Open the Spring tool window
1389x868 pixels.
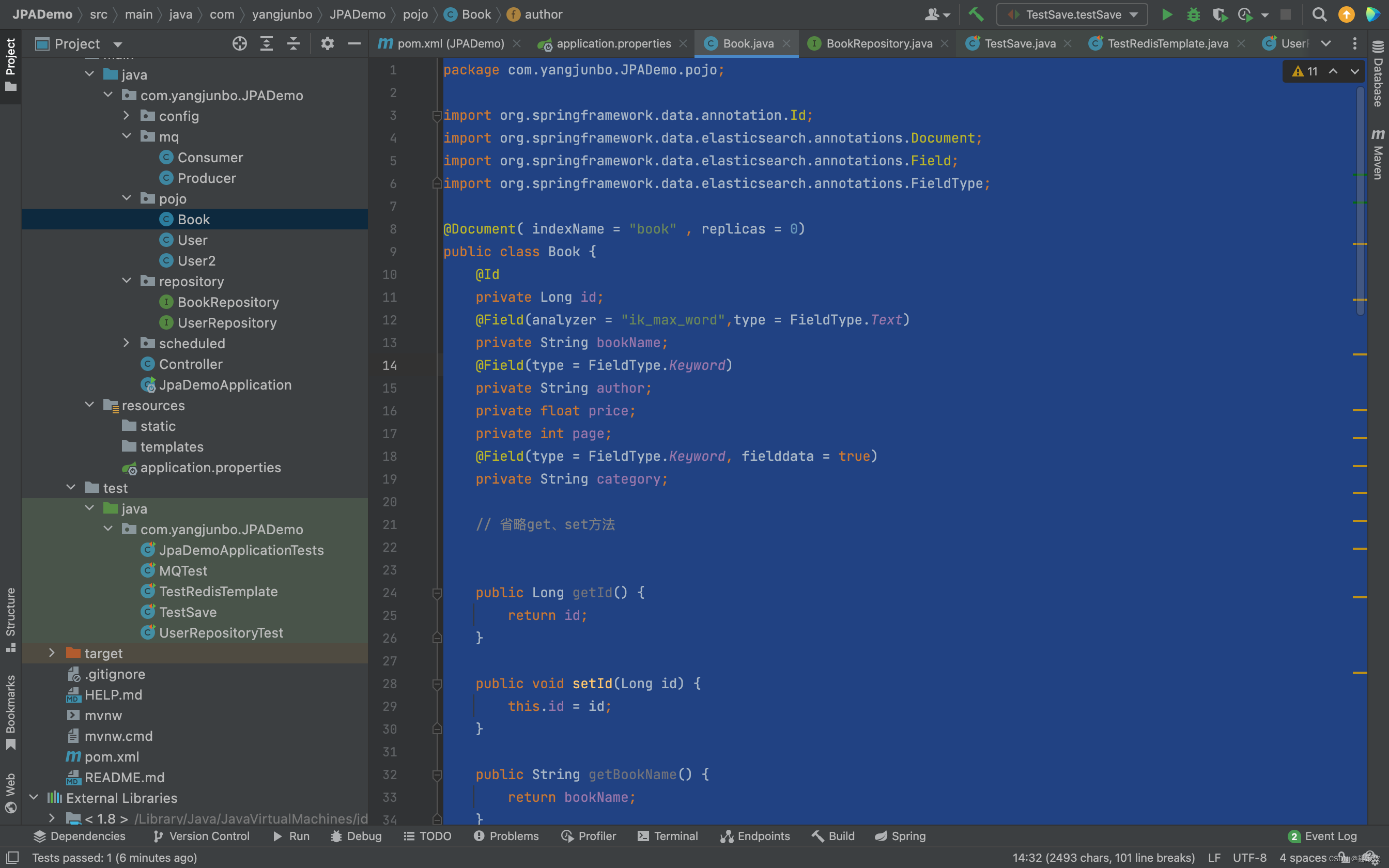point(901,836)
